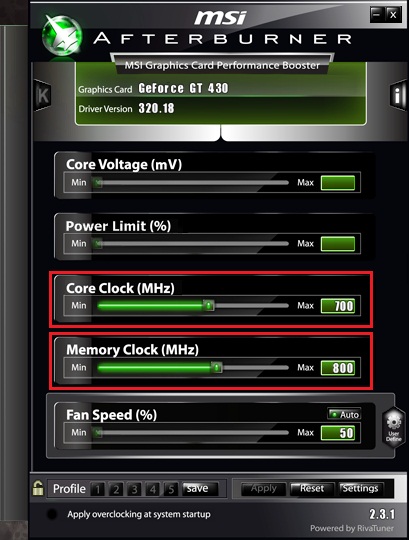The image size is (409, 540).
Task: Open the information i panel icon
Action: pyautogui.click(x=398, y=95)
